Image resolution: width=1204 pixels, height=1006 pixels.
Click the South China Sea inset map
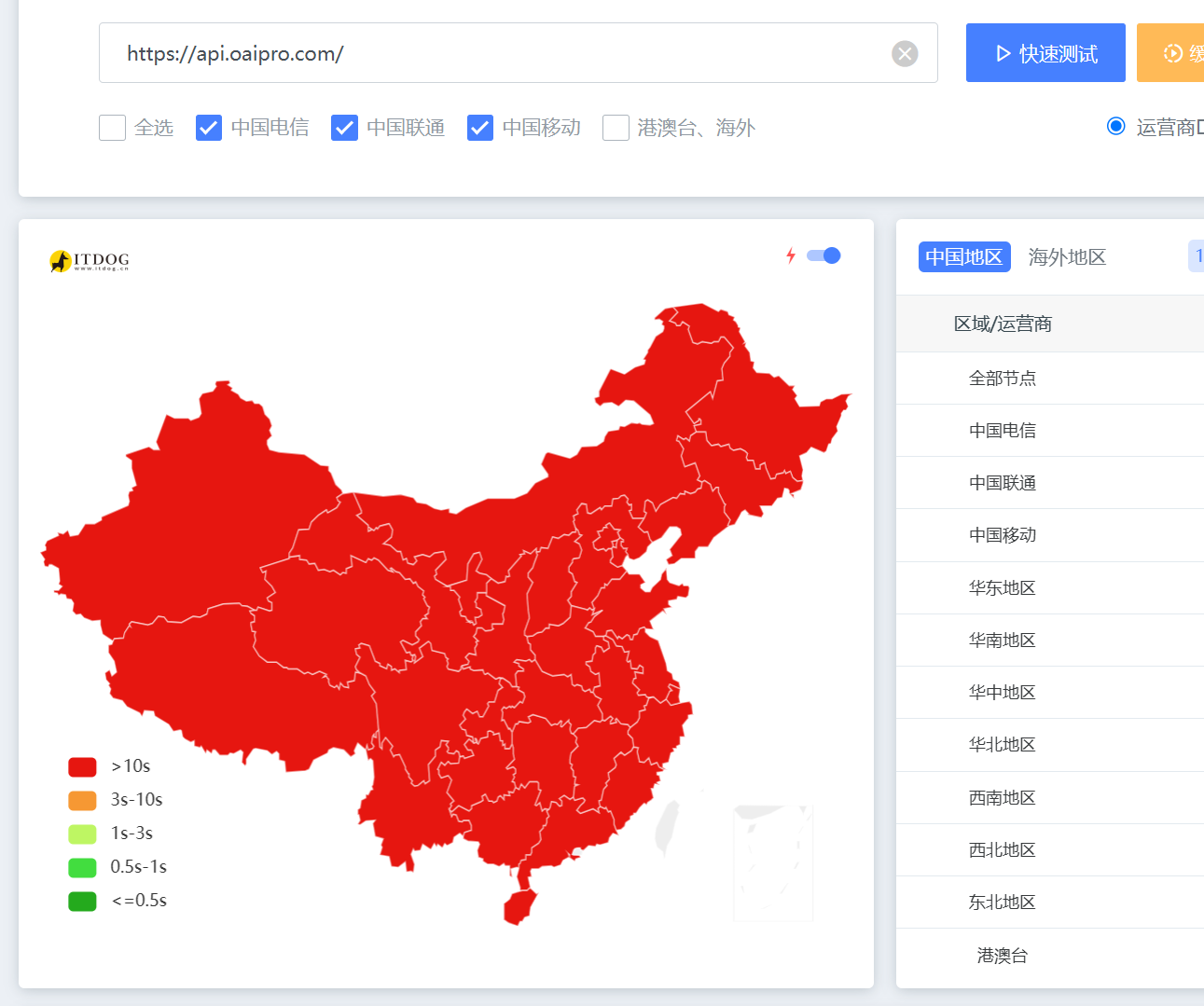coord(773,863)
